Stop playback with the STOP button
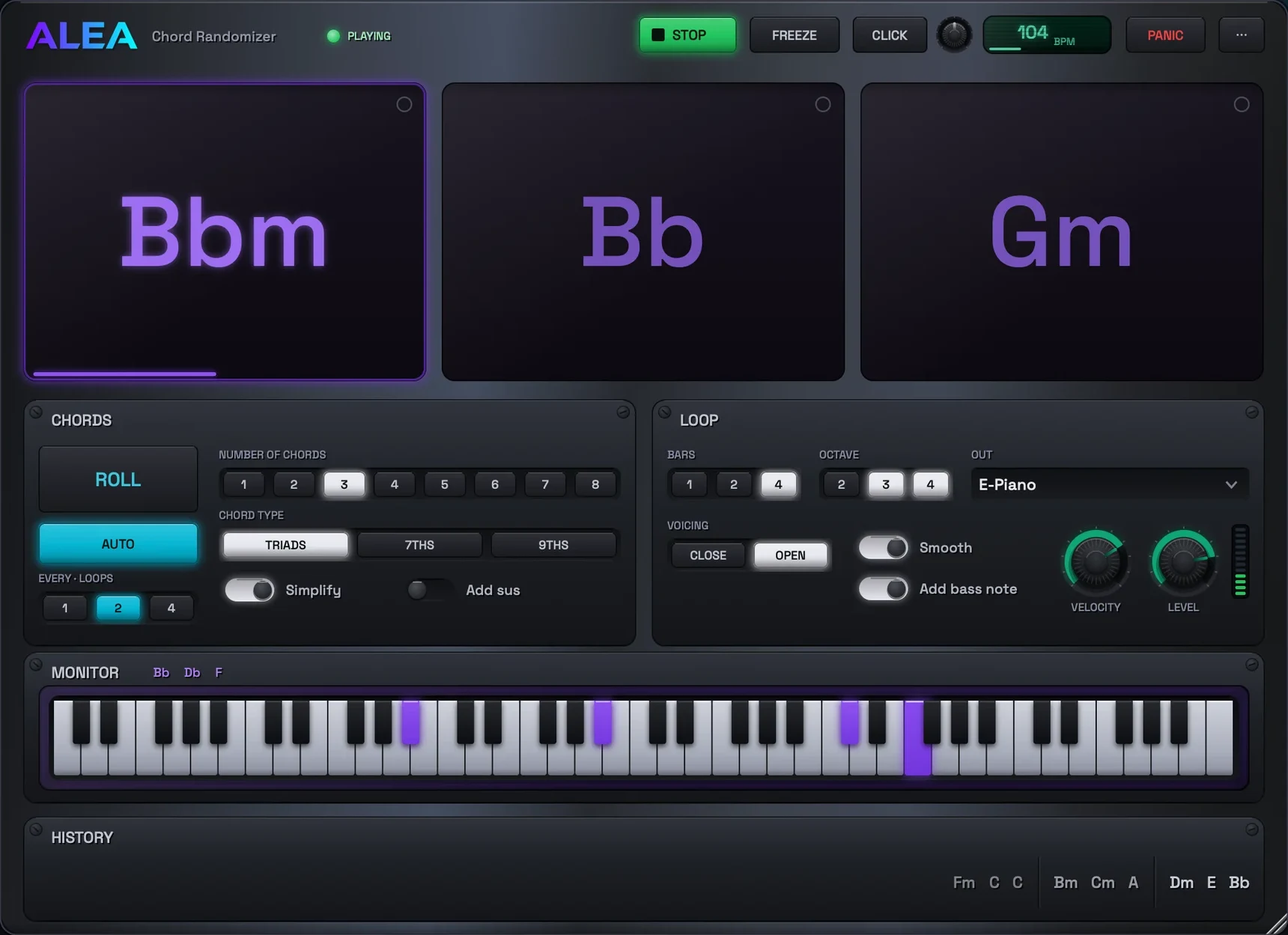Image resolution: width=1288 pixels, height=935 pixels. 687,35
